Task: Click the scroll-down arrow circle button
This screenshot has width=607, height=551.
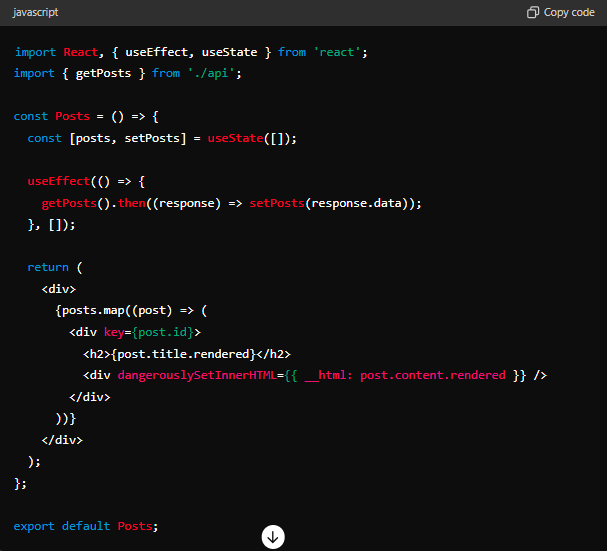Action: coord(273,537)
